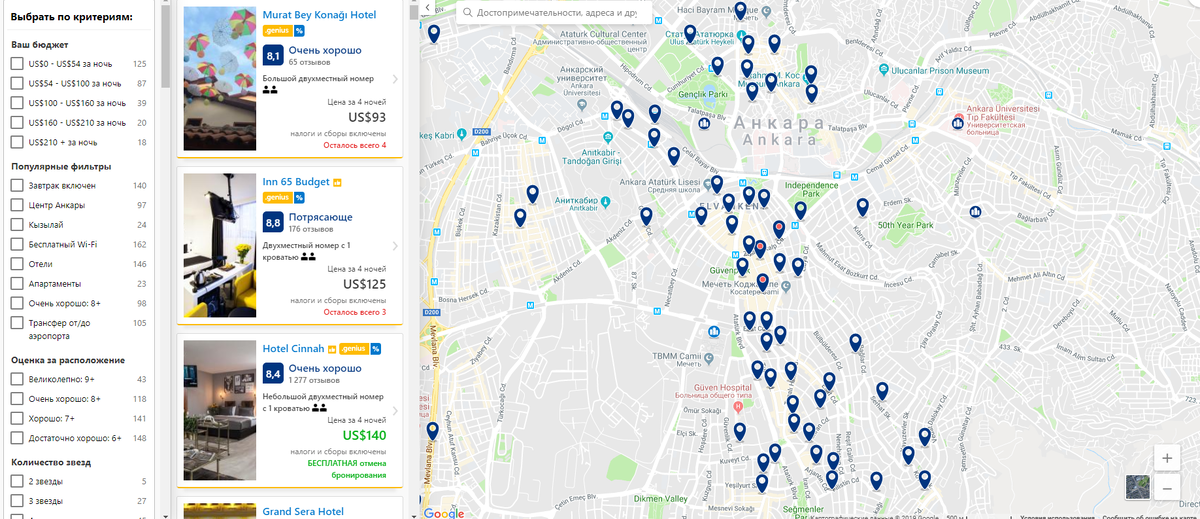Check the US$210 + за ночь filter
The height and width of the screenshot is (519, 1200).
17,143
